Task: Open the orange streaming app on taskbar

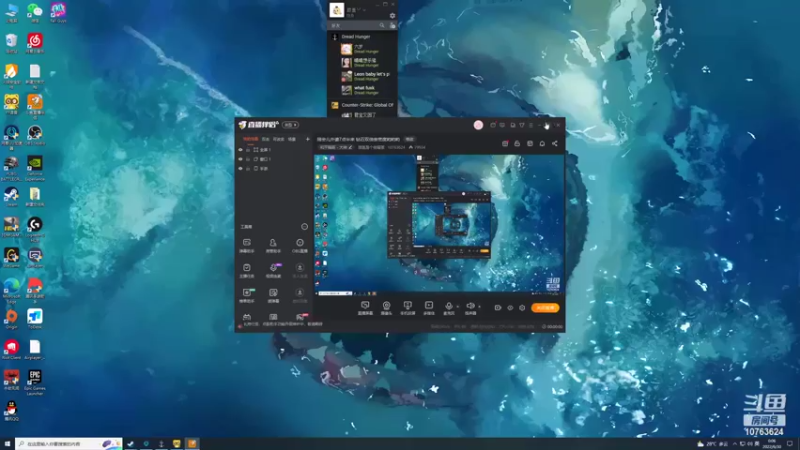Action: (x=192, y=444)
